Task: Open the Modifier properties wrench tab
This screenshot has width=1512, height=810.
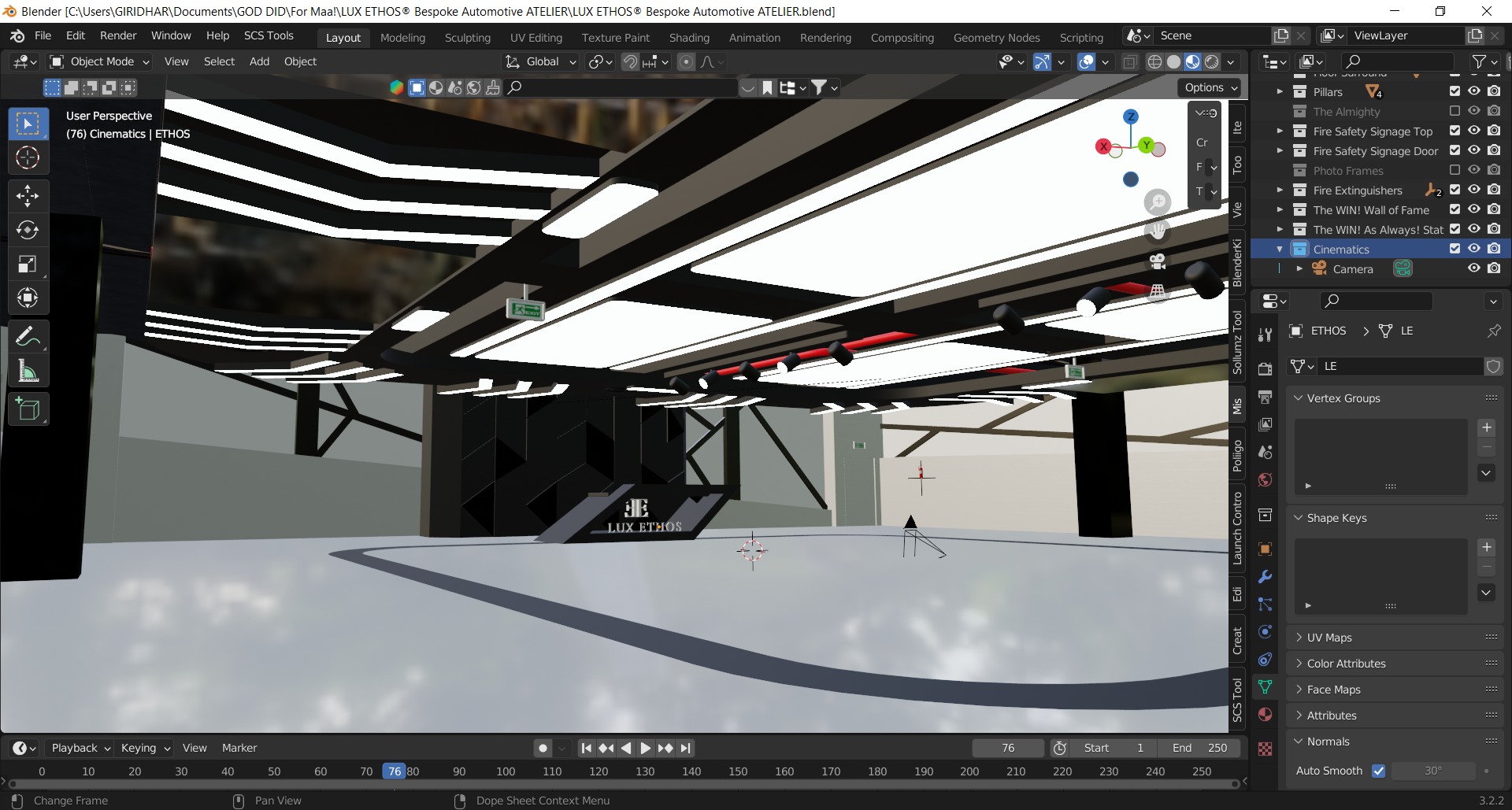Action: [x=1265, y=576]
